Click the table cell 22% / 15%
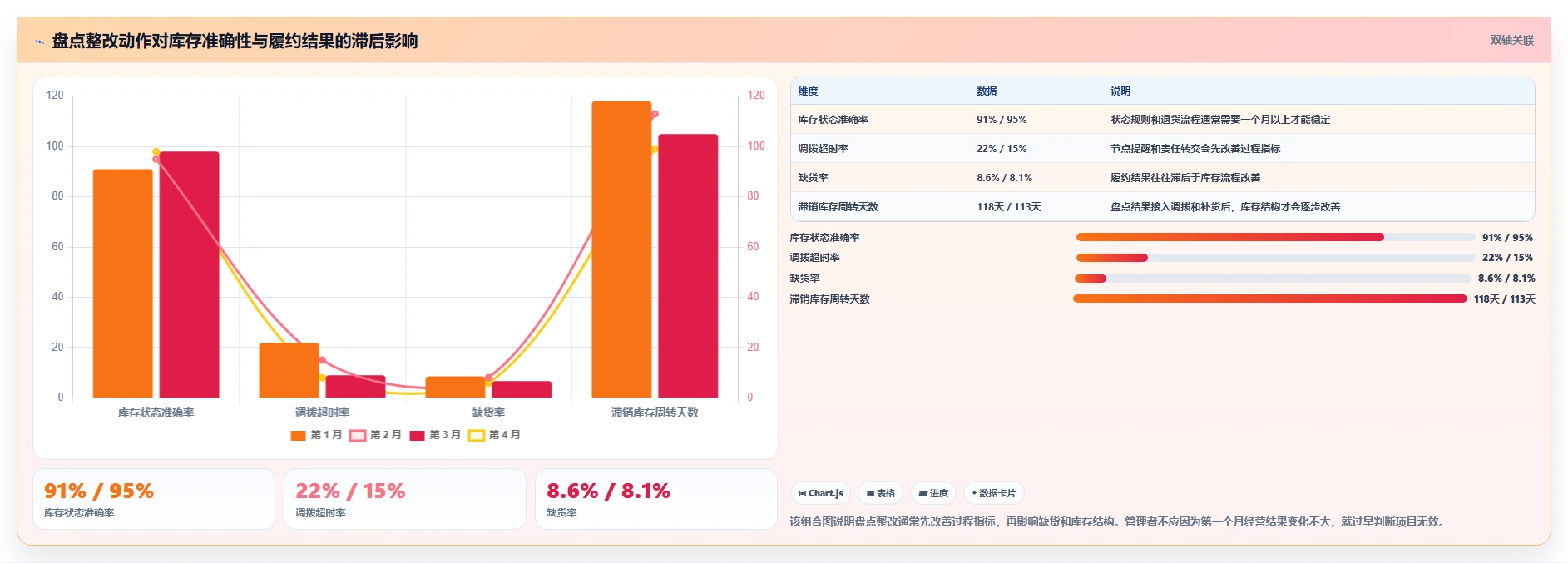Viewport: 1568px width, 563px height. (x=1002, y=149)
